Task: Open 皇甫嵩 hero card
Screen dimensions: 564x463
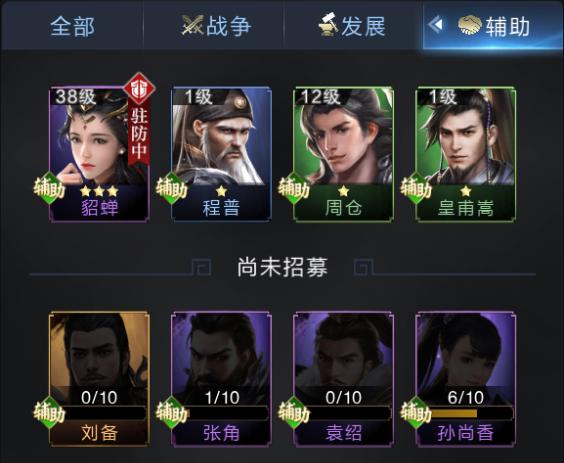Action: pos(465,154)
